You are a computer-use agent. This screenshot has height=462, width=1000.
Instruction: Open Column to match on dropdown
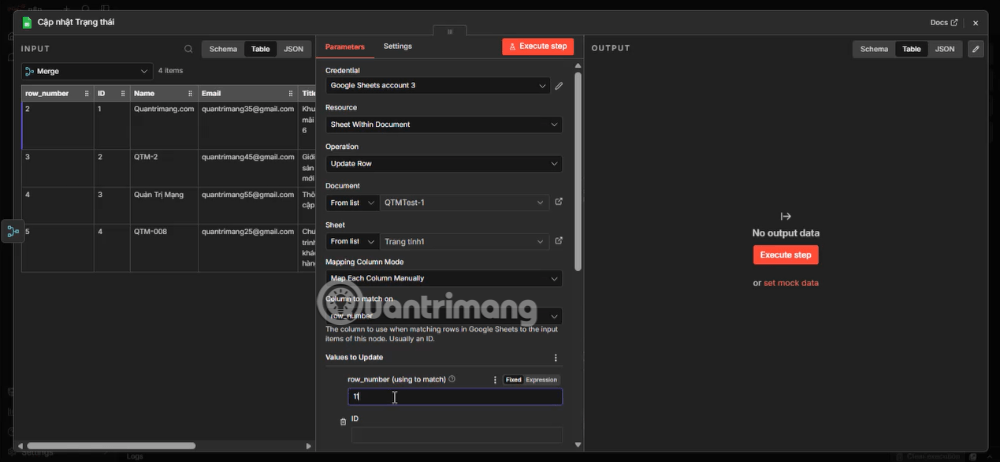click(x=444, y=316)
